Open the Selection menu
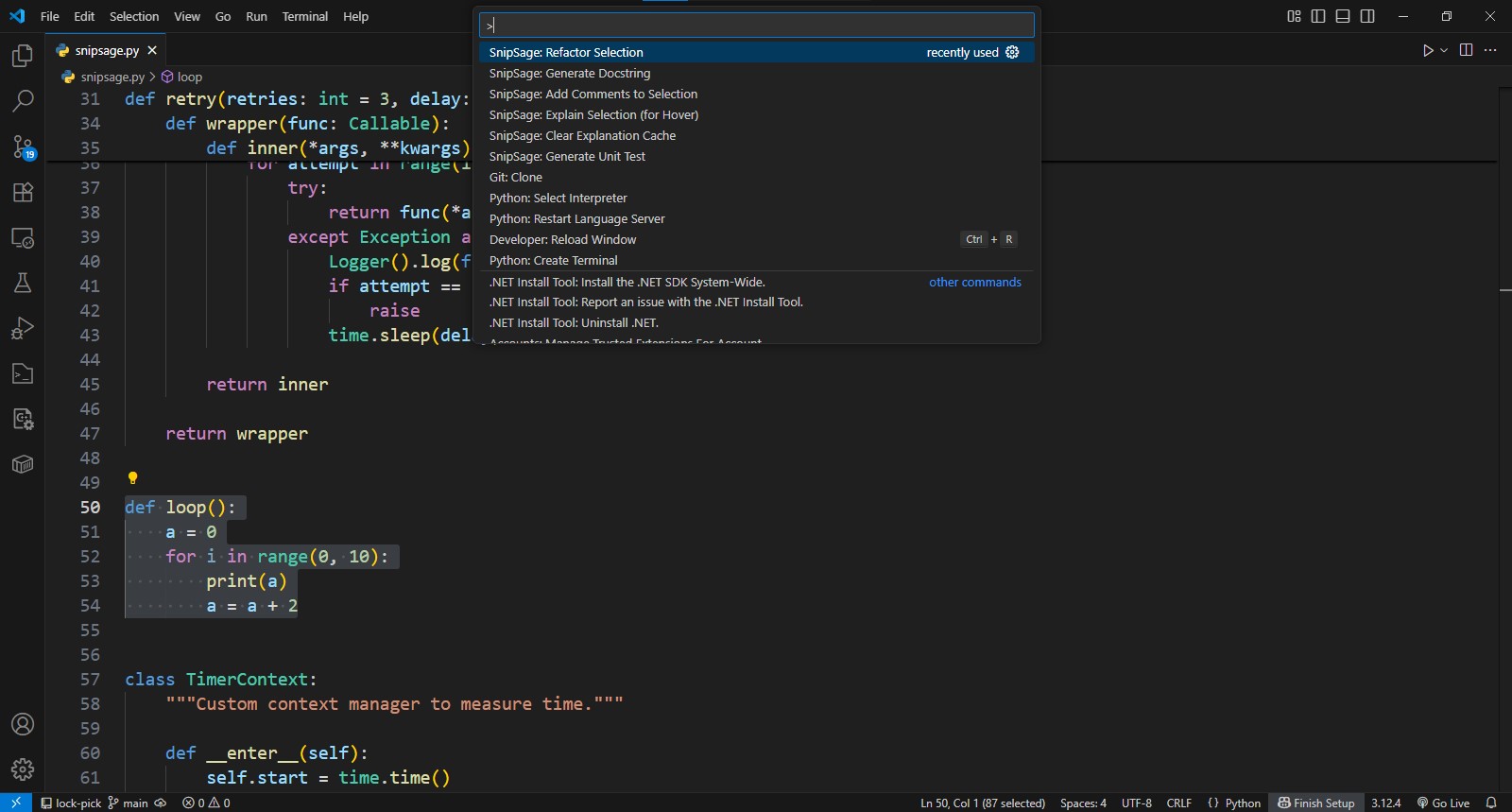Viewport: 1512px width, 812px height. pos(134,16)
